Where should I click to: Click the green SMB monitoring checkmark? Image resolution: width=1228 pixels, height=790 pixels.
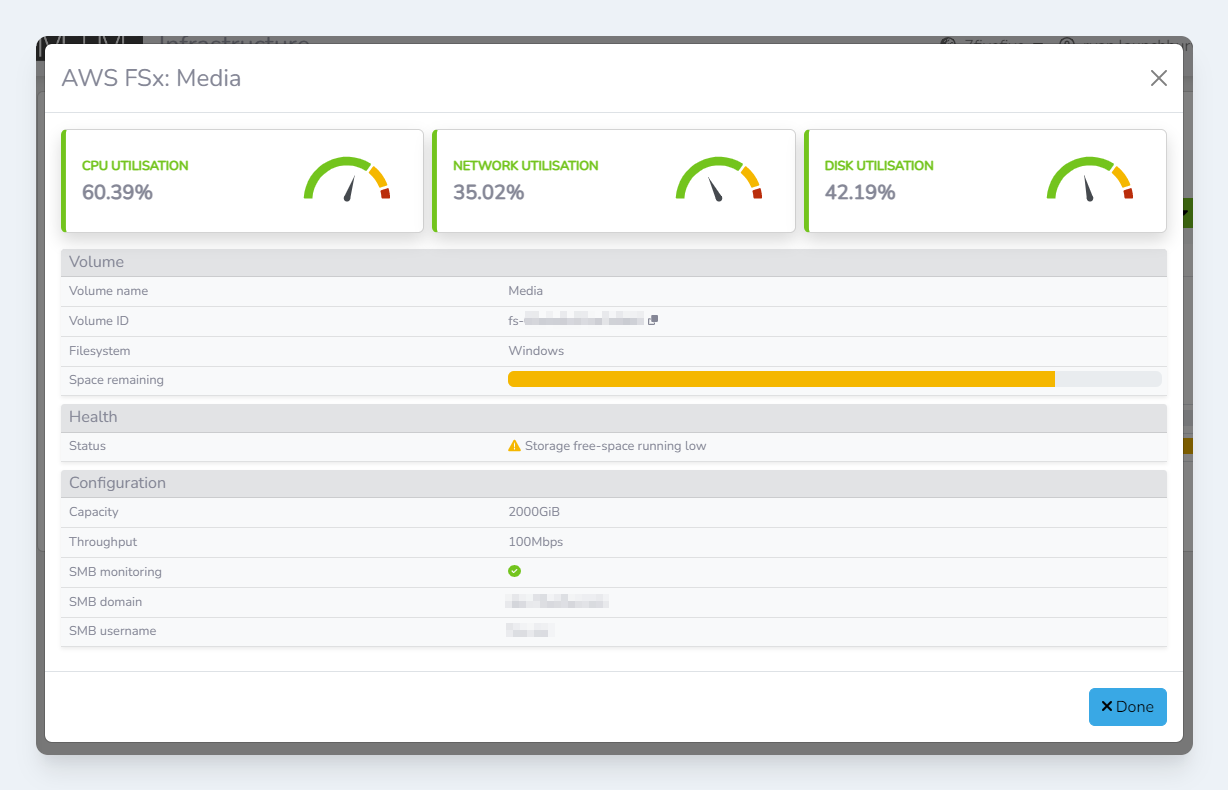point(514,571)
